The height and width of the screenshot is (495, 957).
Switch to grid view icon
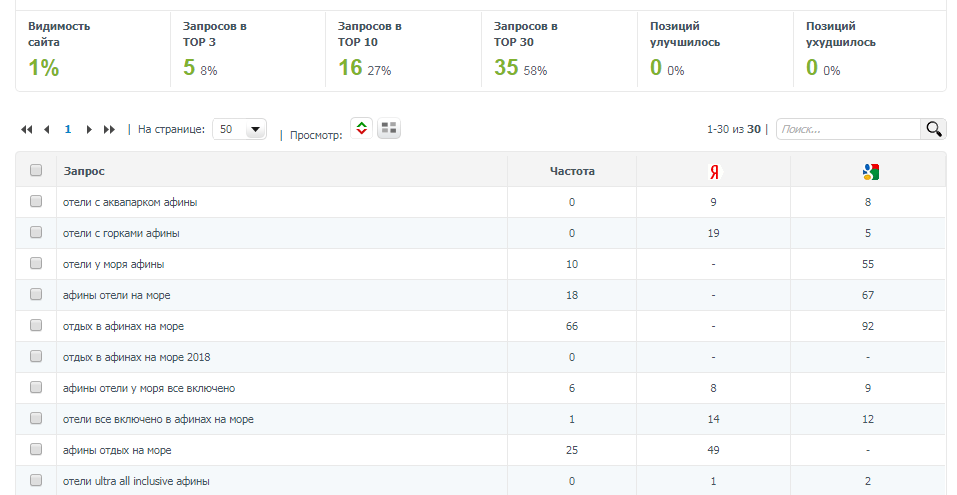389,128
